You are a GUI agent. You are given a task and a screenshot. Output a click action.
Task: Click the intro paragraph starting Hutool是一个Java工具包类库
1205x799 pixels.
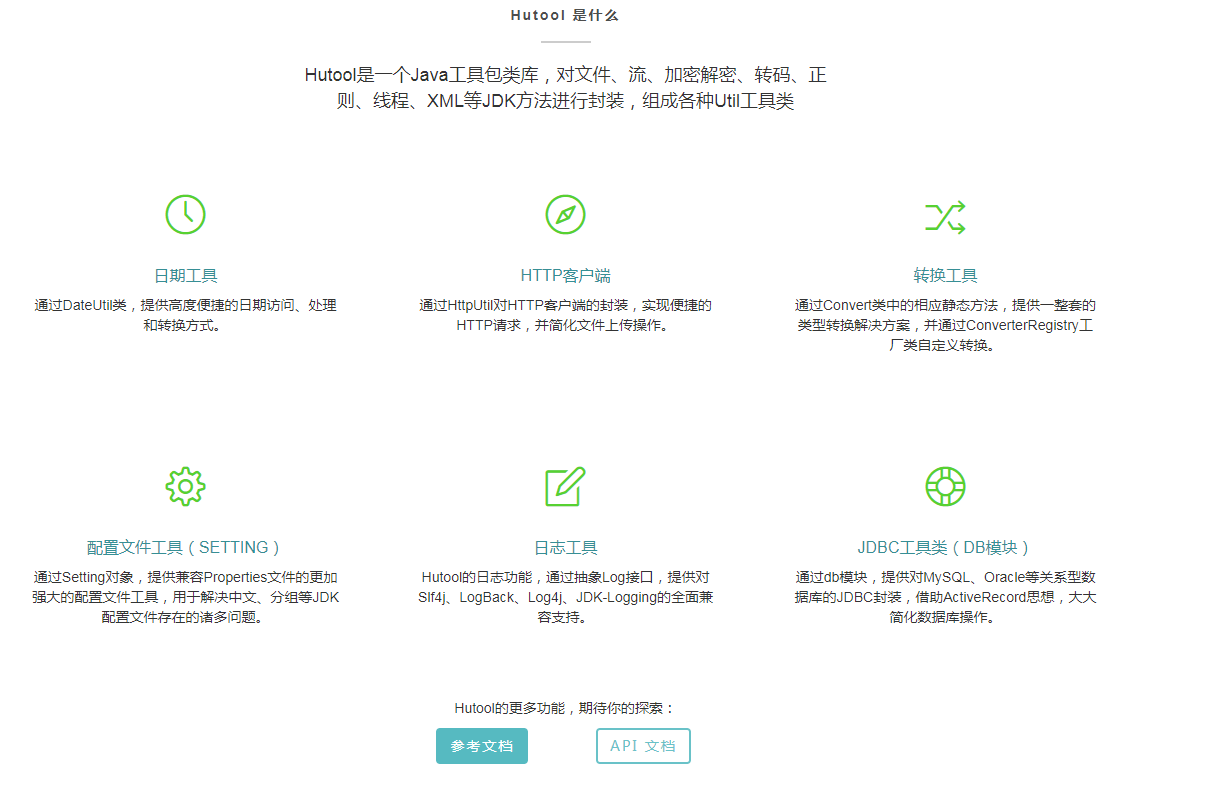[x=565, y=88]
